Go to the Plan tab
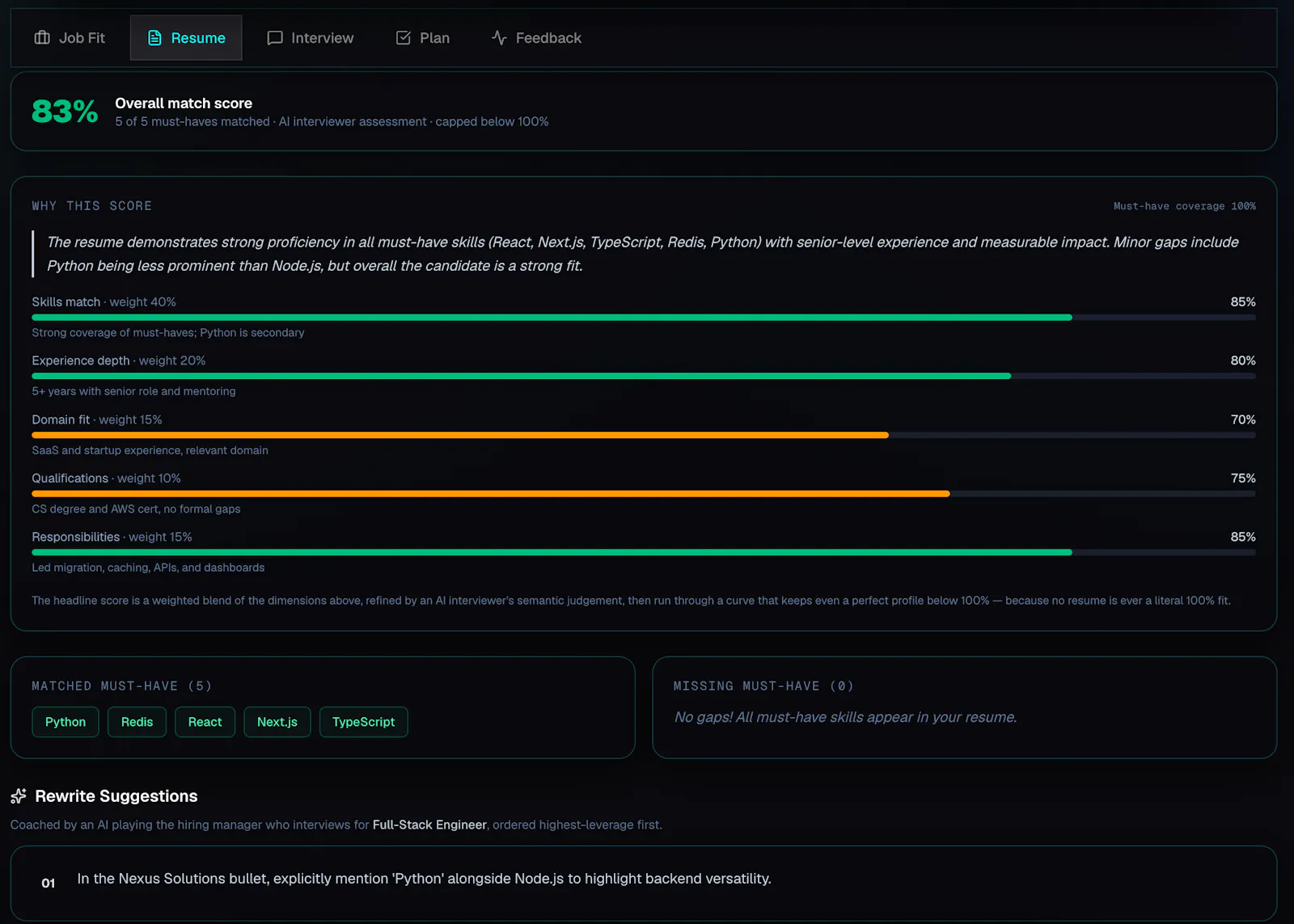1294x924 pixels. (x=422, y=38)
